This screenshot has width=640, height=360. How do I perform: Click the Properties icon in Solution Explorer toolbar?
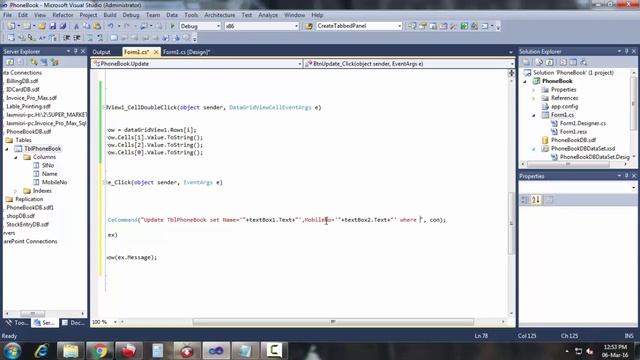pos(527,62)
